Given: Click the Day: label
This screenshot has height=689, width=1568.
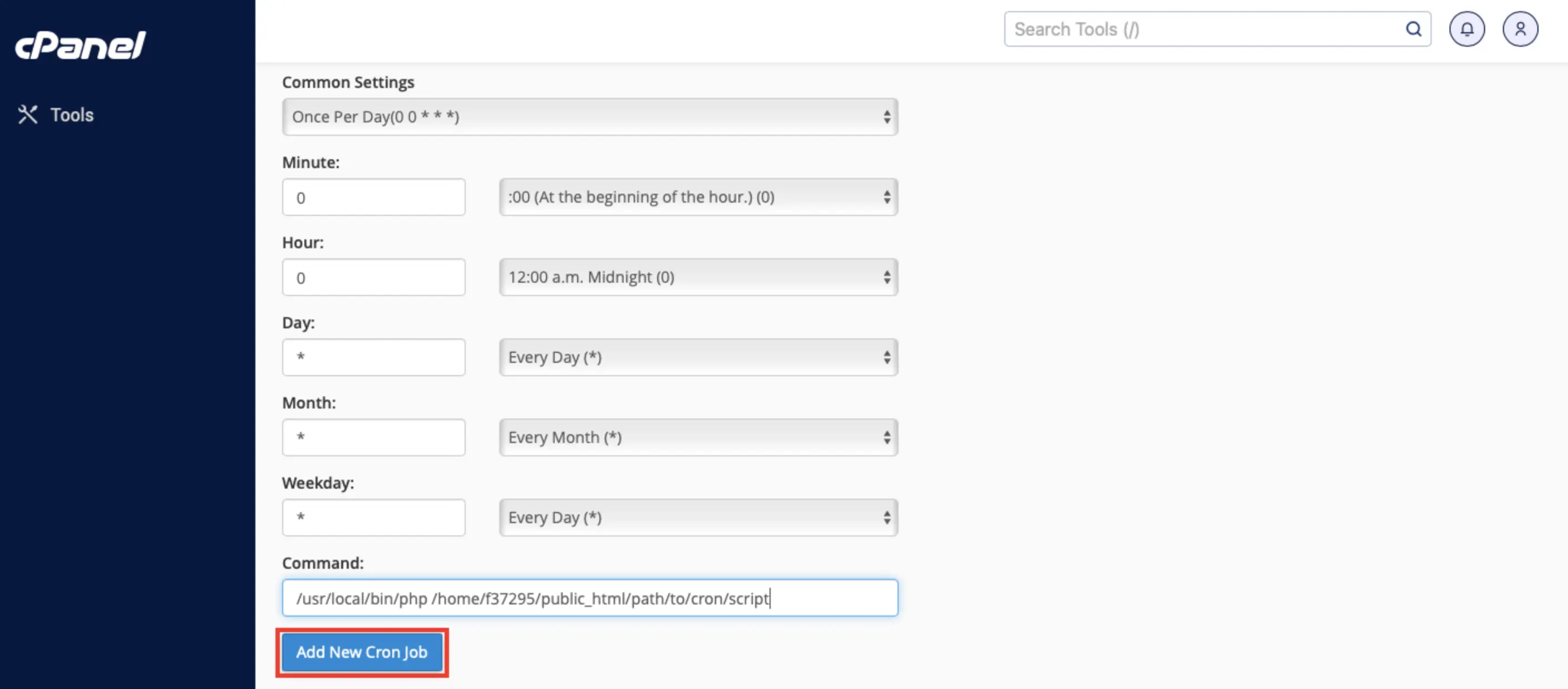Looking at the screenshot, I should 298,323.
